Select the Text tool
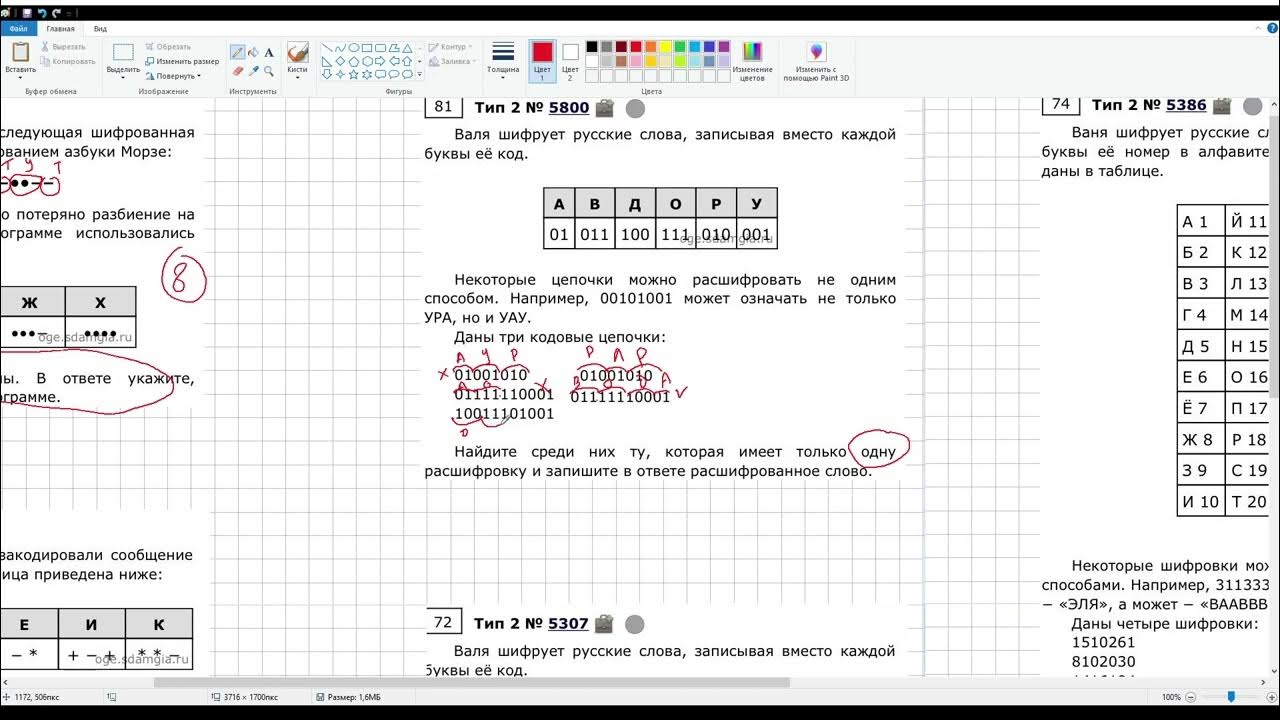Viewport: 1280px width, 720px height. tap(269, 52)
